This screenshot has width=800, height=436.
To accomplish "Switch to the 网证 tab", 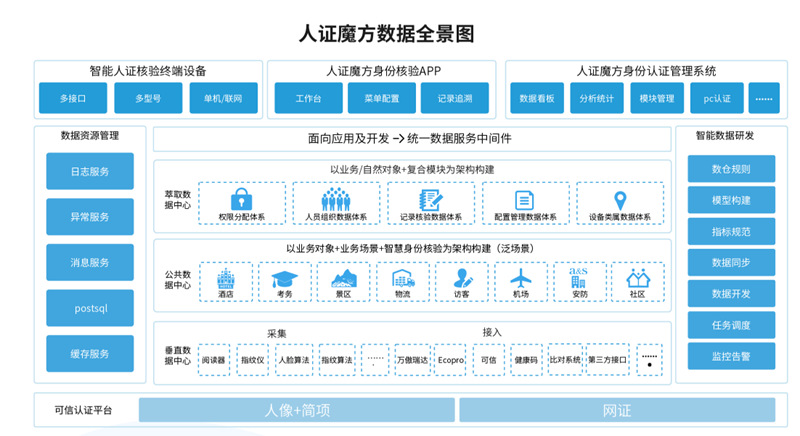I will click(x=617, y=410).
